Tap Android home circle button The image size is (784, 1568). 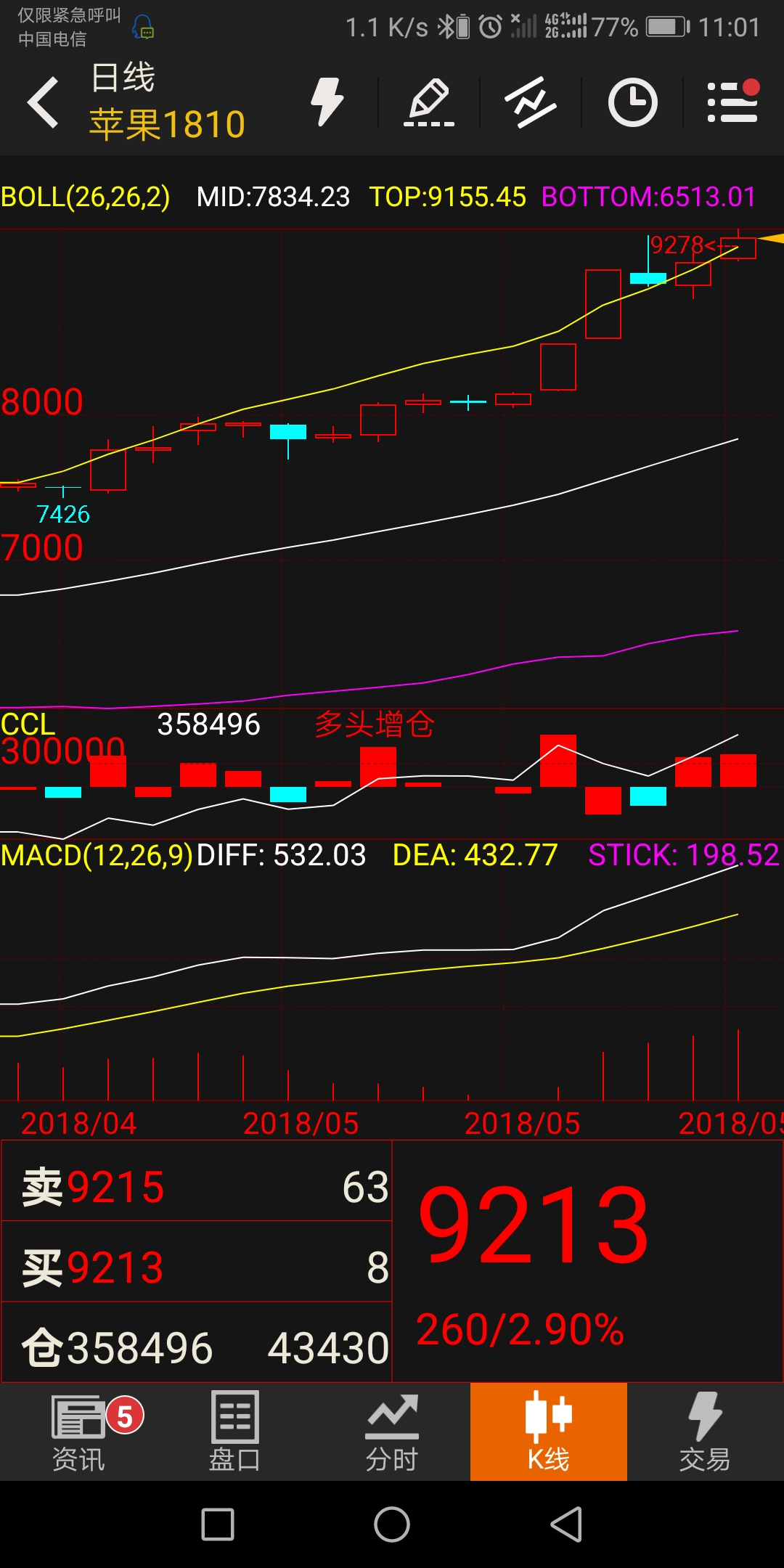click(392, 1524)
